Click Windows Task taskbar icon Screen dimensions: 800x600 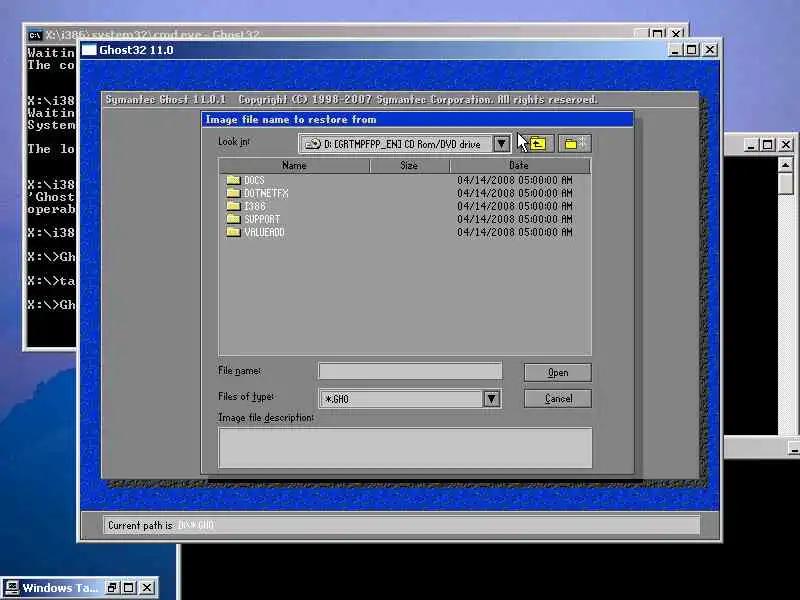tap(11, 588)
